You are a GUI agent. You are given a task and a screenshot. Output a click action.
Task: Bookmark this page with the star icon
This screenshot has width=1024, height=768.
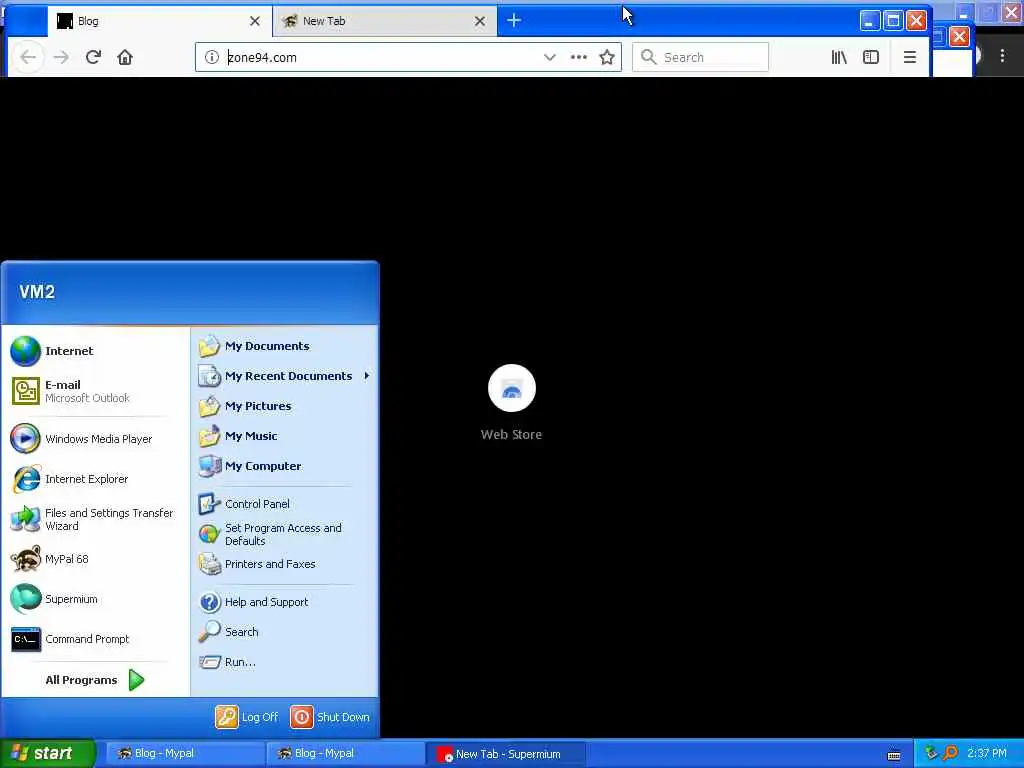(607, 57)
